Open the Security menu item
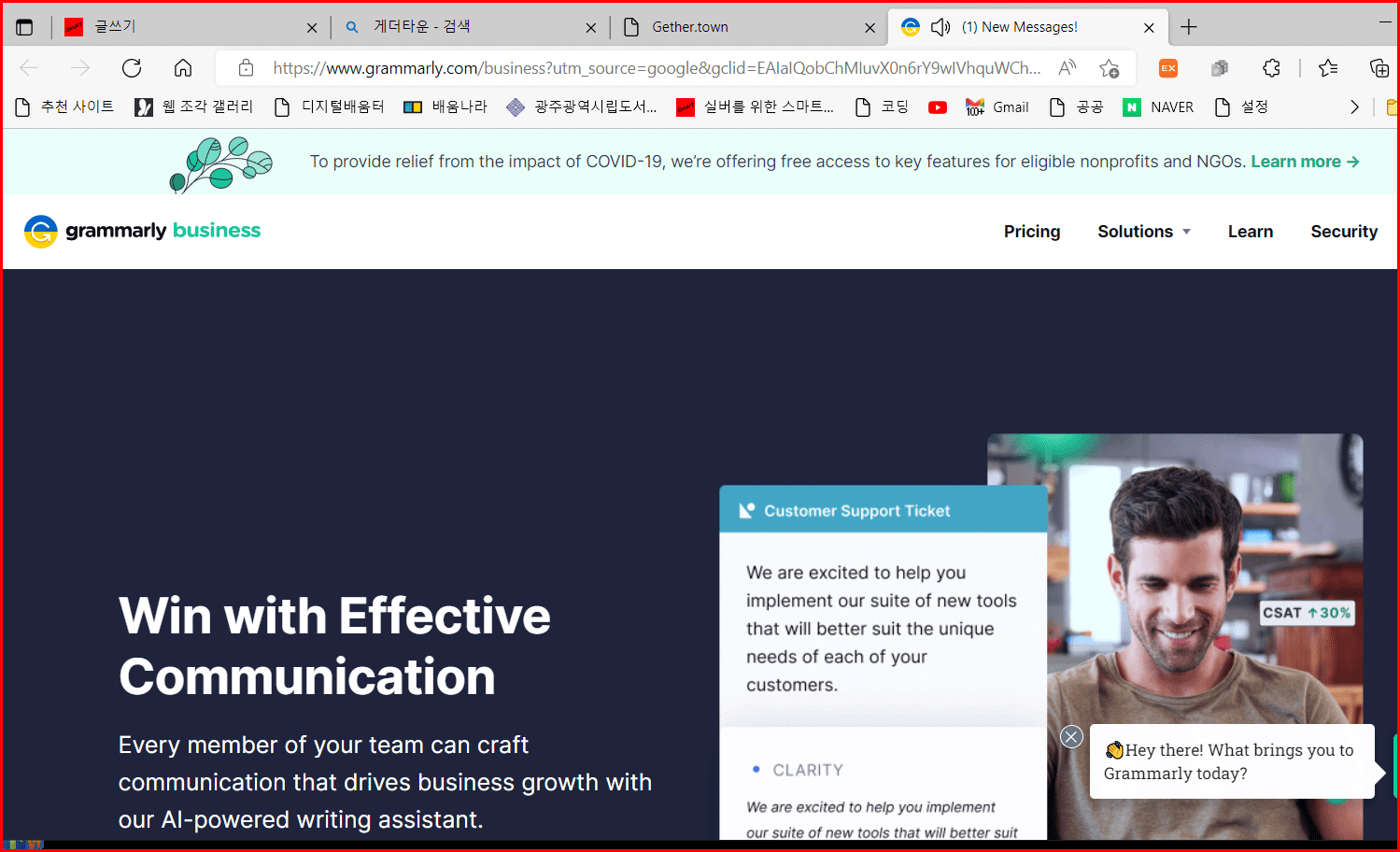 pyautogui.click(x=1344, y=232)
